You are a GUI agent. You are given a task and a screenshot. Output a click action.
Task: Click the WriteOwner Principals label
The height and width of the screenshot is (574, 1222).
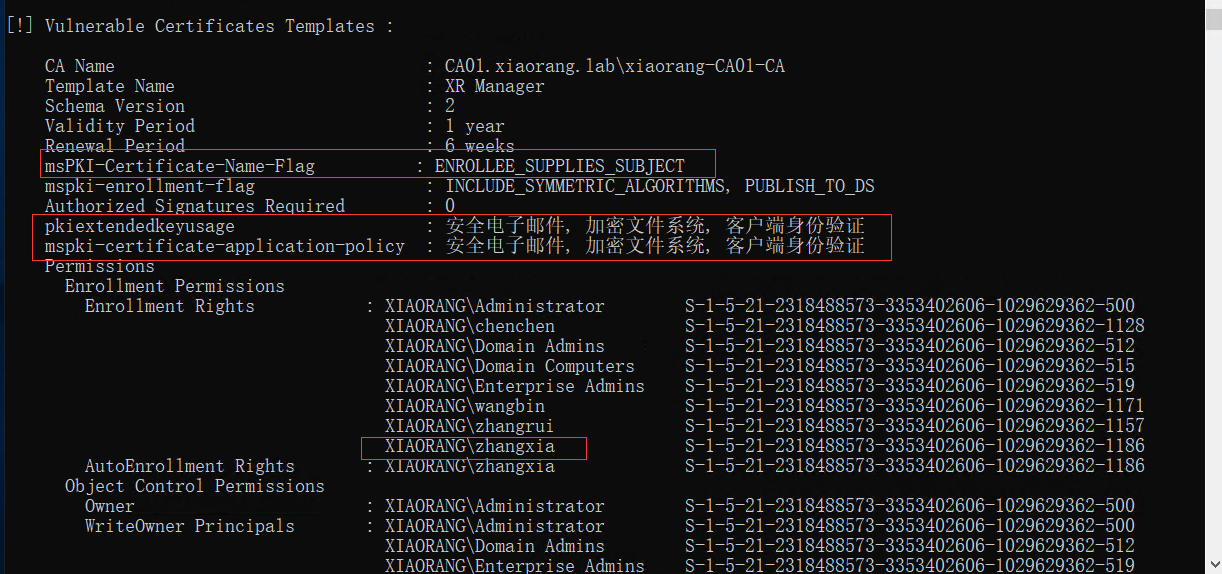click(189, 526)
